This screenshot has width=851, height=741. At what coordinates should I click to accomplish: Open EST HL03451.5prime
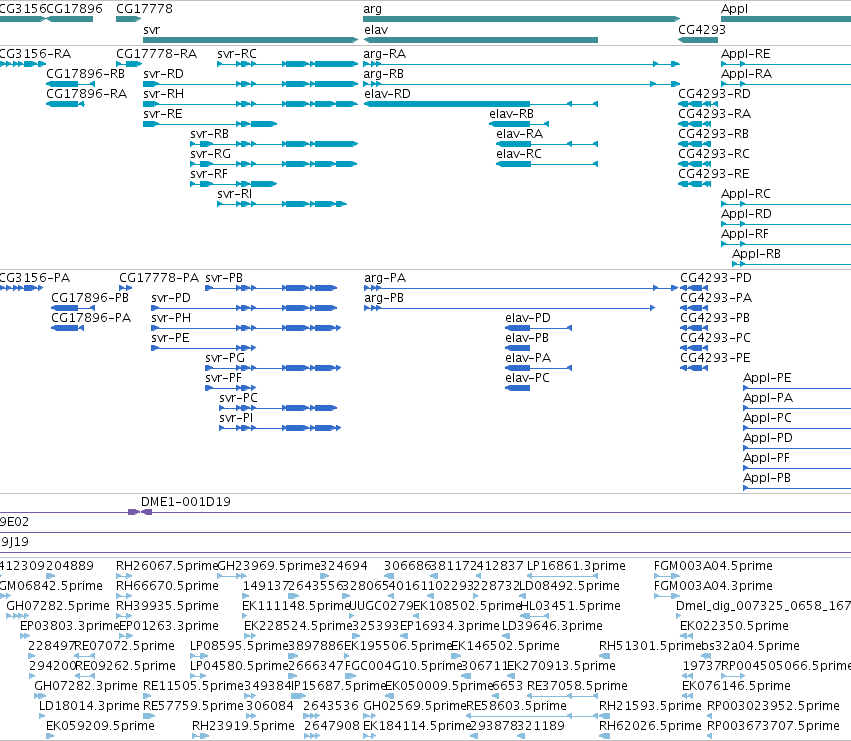coord(570,606)
